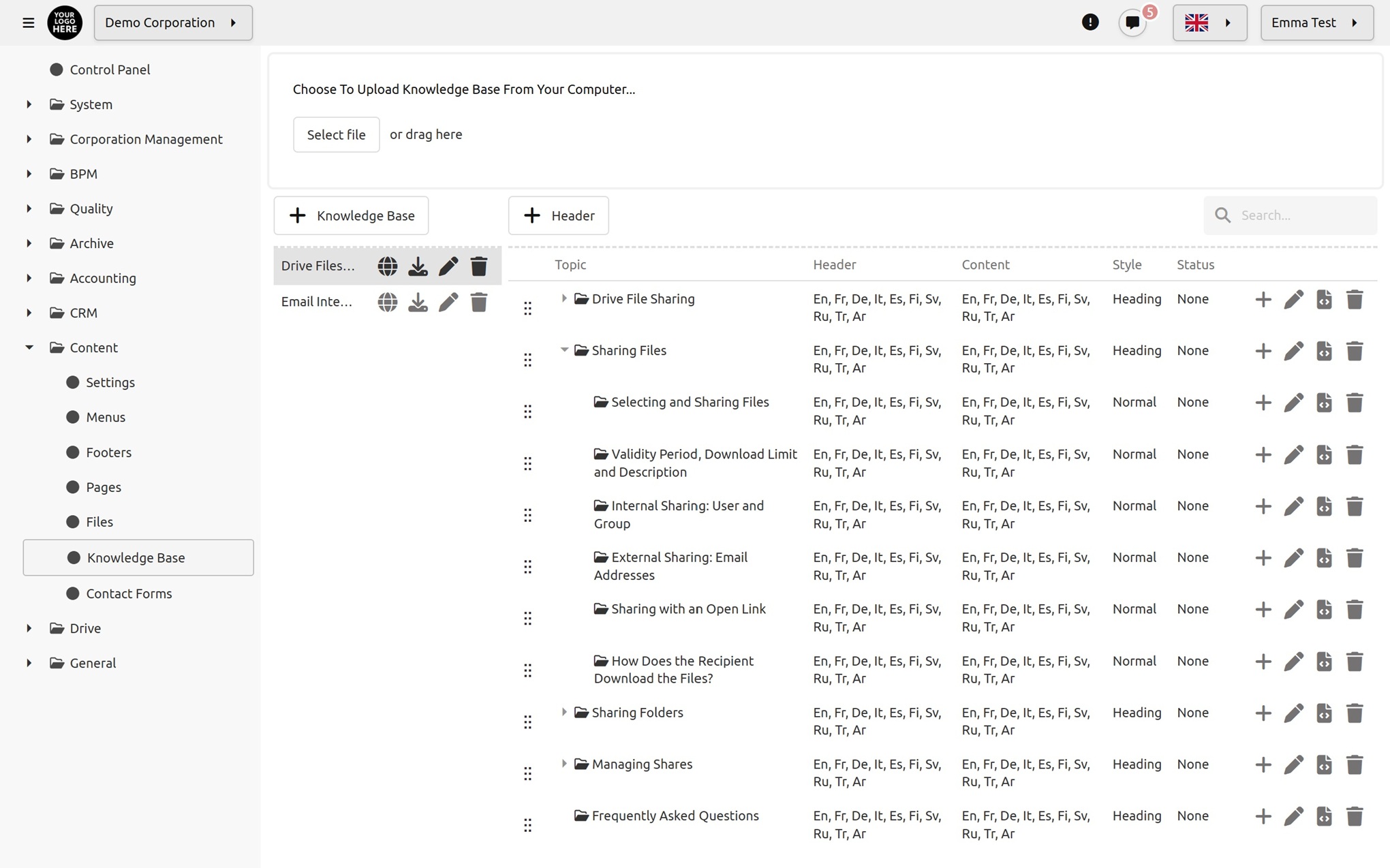Expand the Drive File Sharing topic
Viewport: 1390px width, 868px height.
(x=564, y=298)
